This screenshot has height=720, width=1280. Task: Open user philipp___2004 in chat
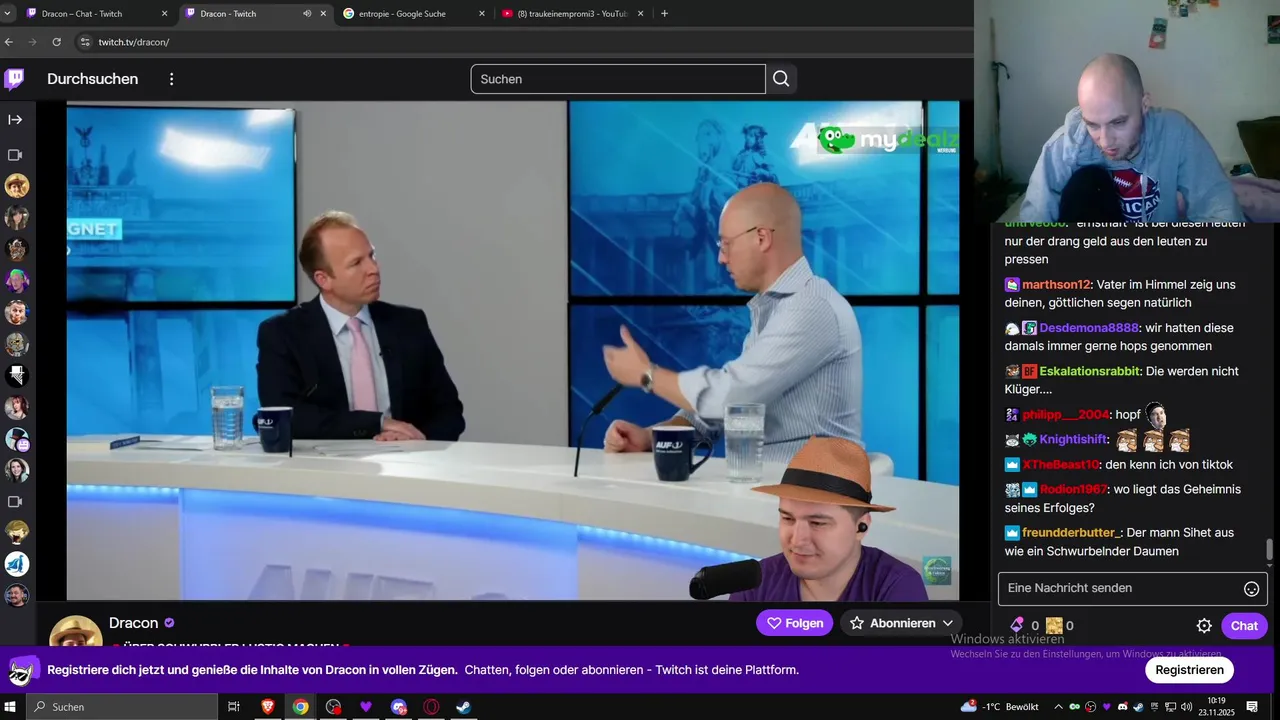pyautogui.click(x=1066, y=415)
